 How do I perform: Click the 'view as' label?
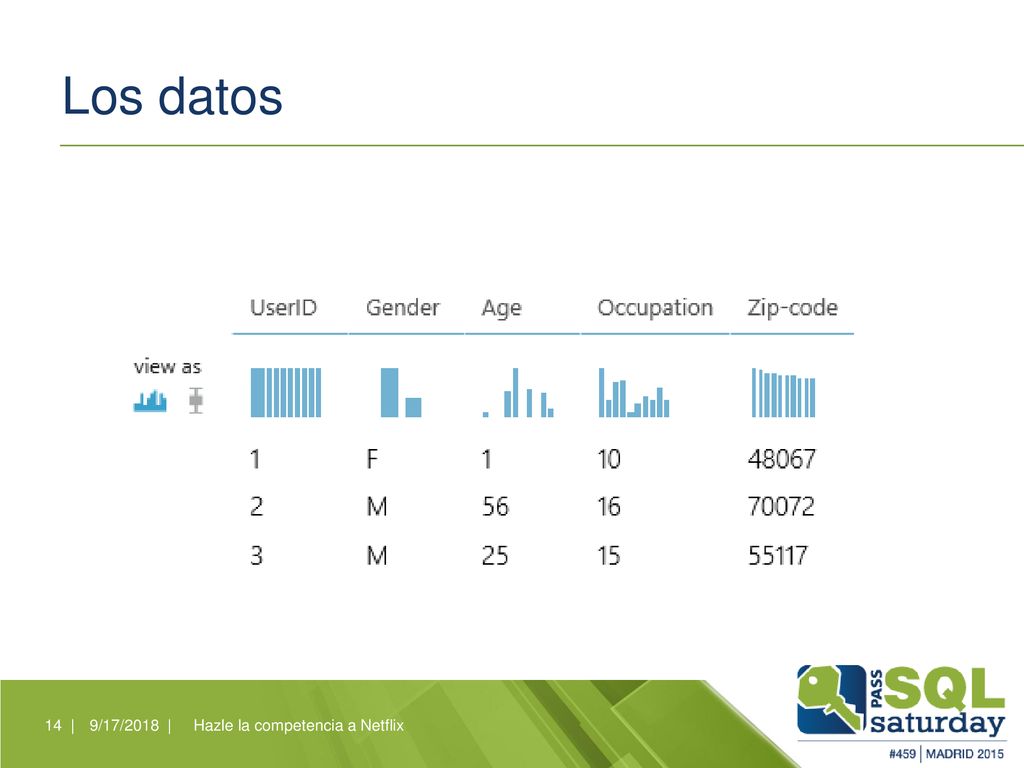click(x=167, y=367)
